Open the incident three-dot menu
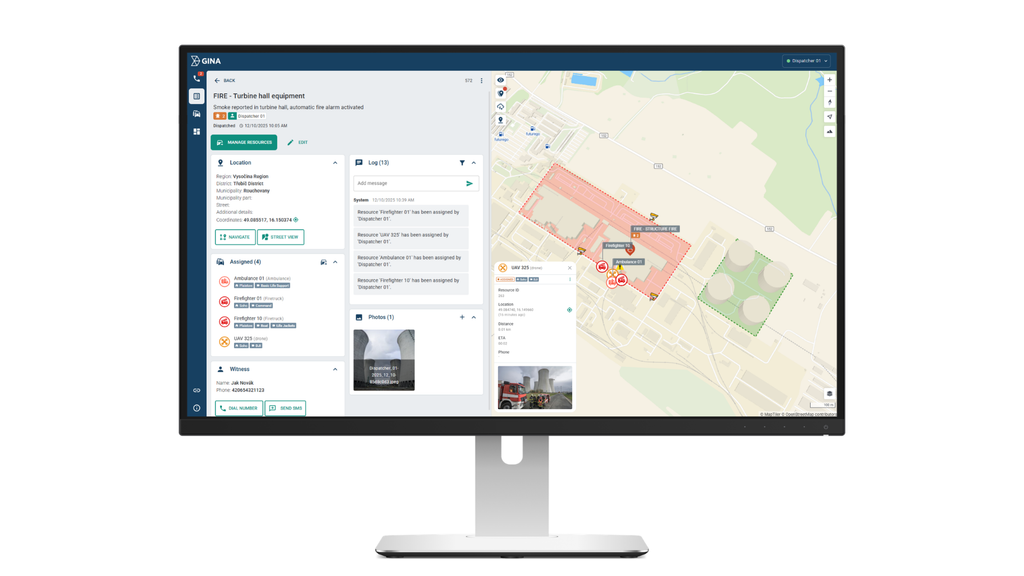This screenshot has width=1024, height=576. [x=482, y=80]
